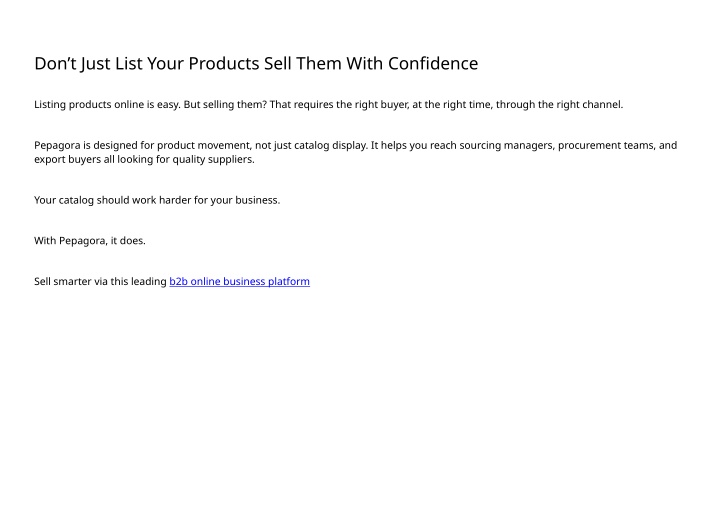
Task: Click the words "for your business."
Action: (237, 200)
